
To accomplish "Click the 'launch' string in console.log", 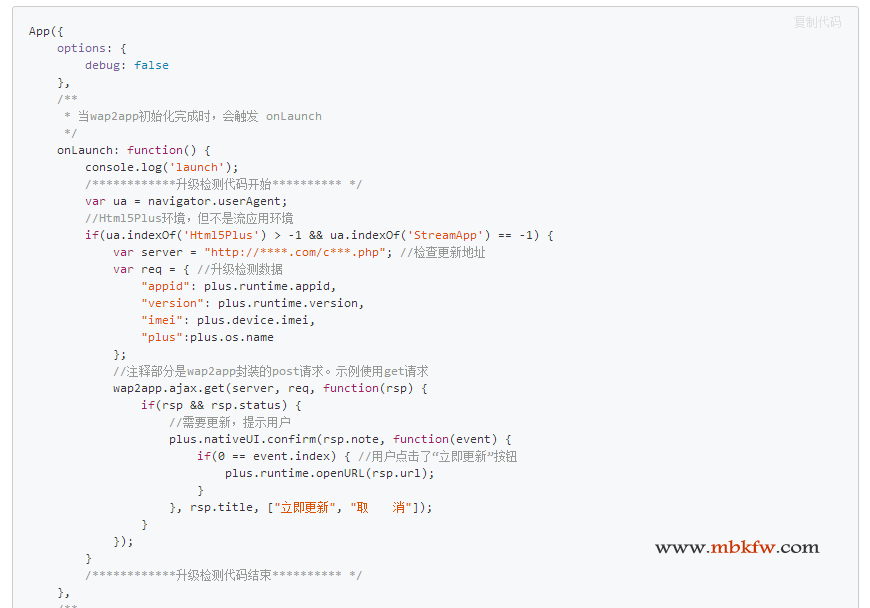I will point(201,167).
